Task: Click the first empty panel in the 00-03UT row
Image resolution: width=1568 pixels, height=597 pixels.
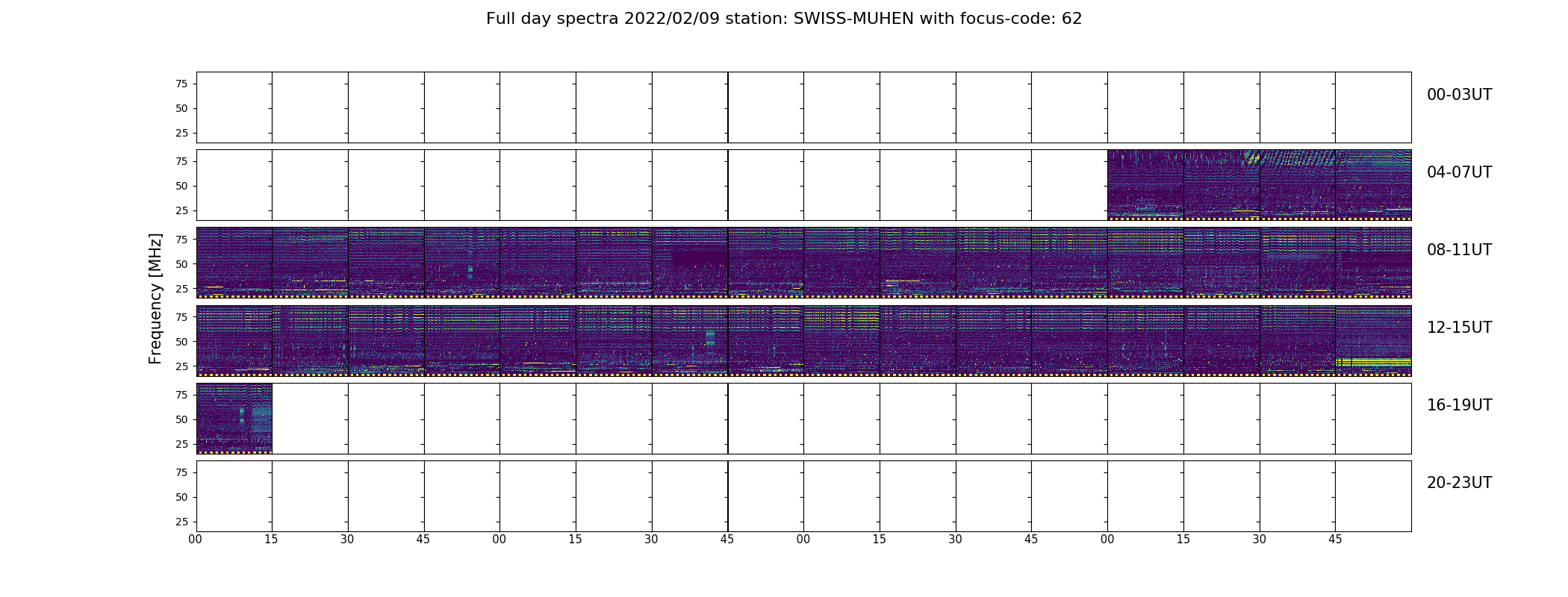Action: click(x=234, y=107)
